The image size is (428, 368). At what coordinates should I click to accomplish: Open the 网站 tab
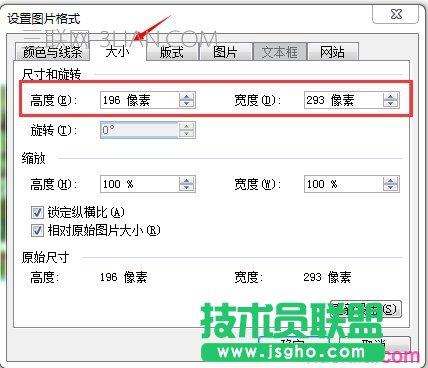(332, 52)
